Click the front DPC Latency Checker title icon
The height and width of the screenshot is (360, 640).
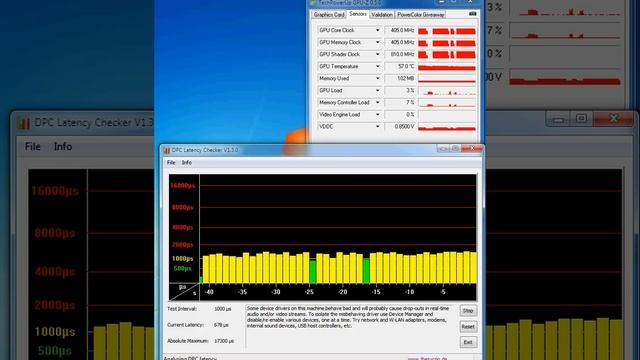tap(167, 150)
